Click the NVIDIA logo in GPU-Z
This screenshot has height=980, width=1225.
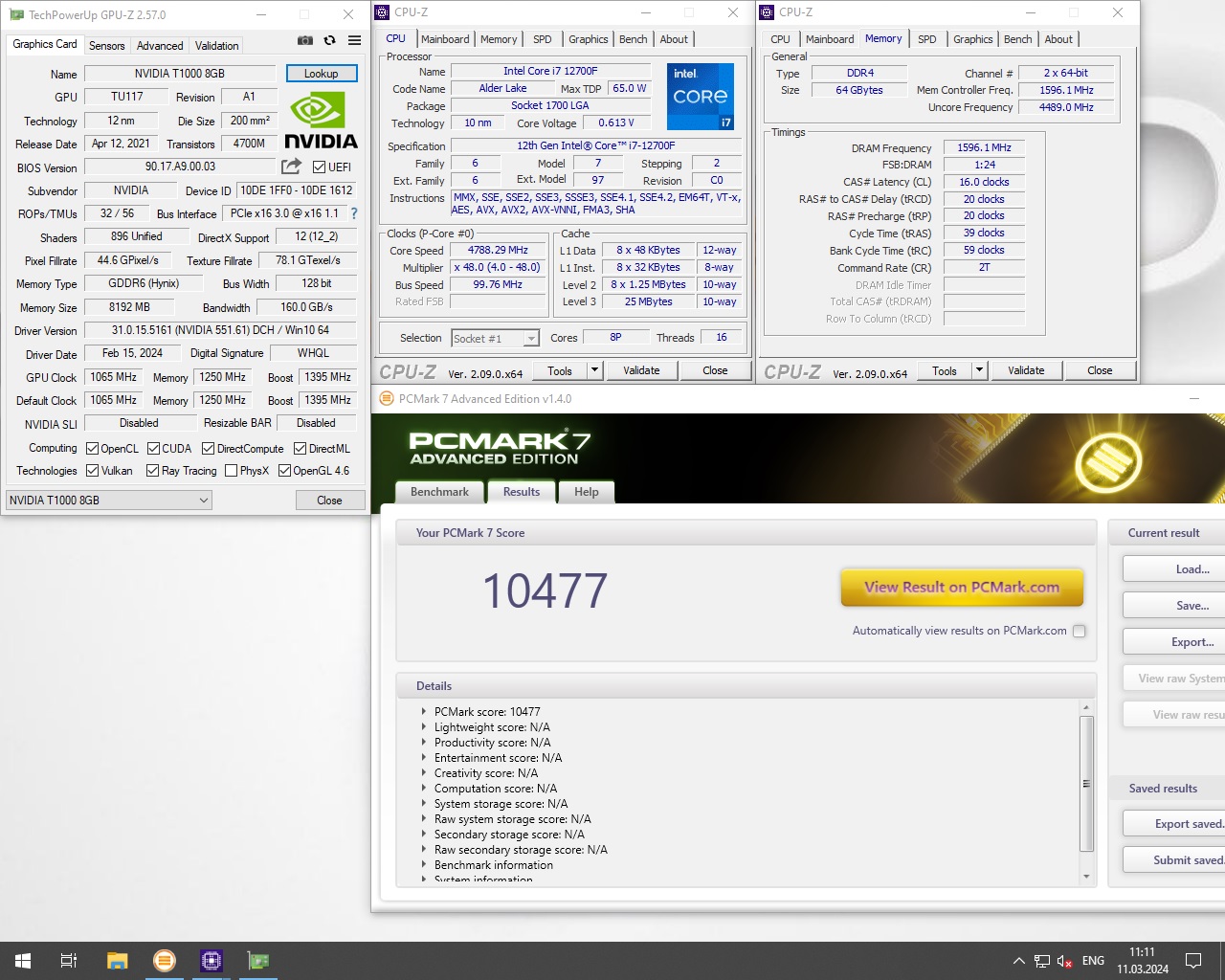point(321,121)
